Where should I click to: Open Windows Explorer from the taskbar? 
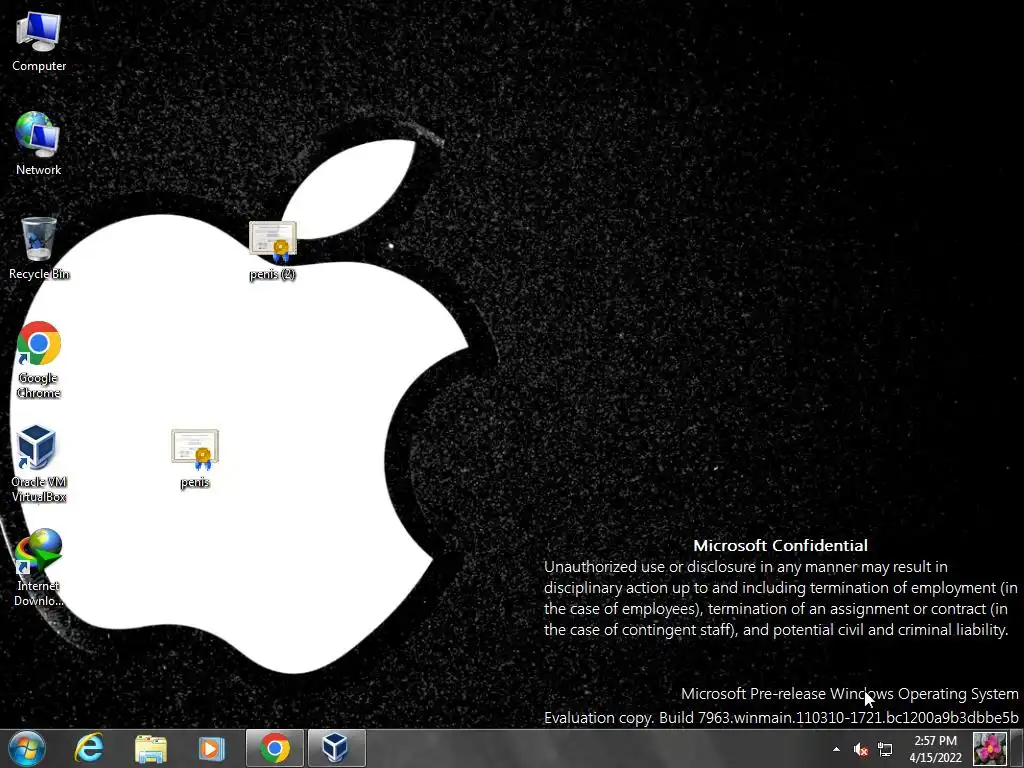pyautogui.click(x=150, y=748)
